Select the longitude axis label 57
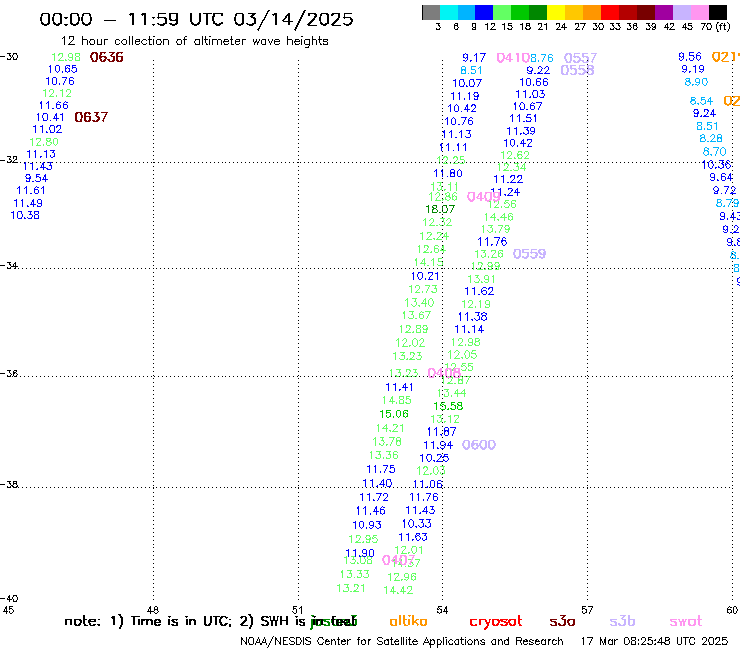Image resolution: width=740 pixels, height=650 pixels. click(587, 610)
